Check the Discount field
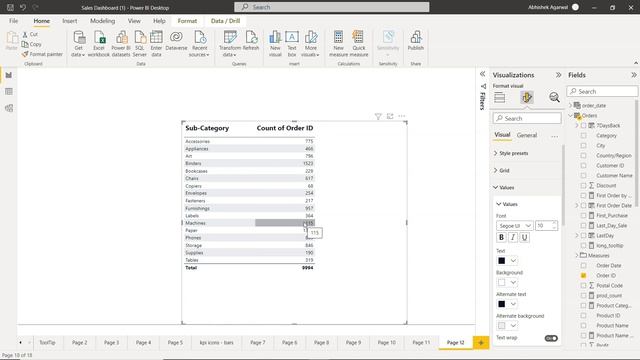The width and height of the screenshot is (640, 360). 583,185
